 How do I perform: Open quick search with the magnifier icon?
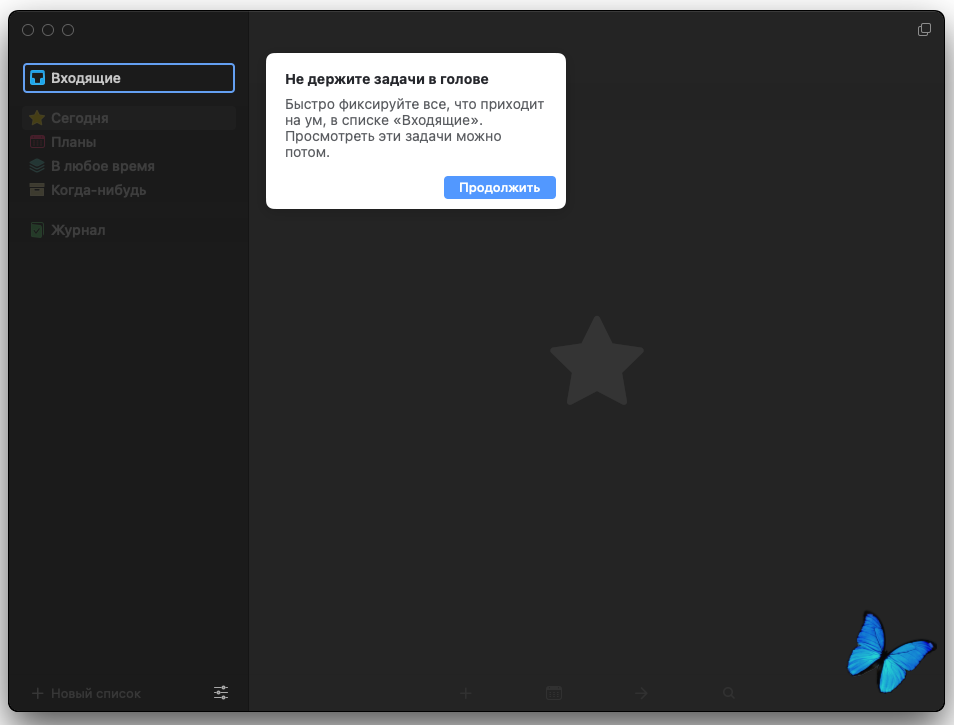click(x=729, y=693)
